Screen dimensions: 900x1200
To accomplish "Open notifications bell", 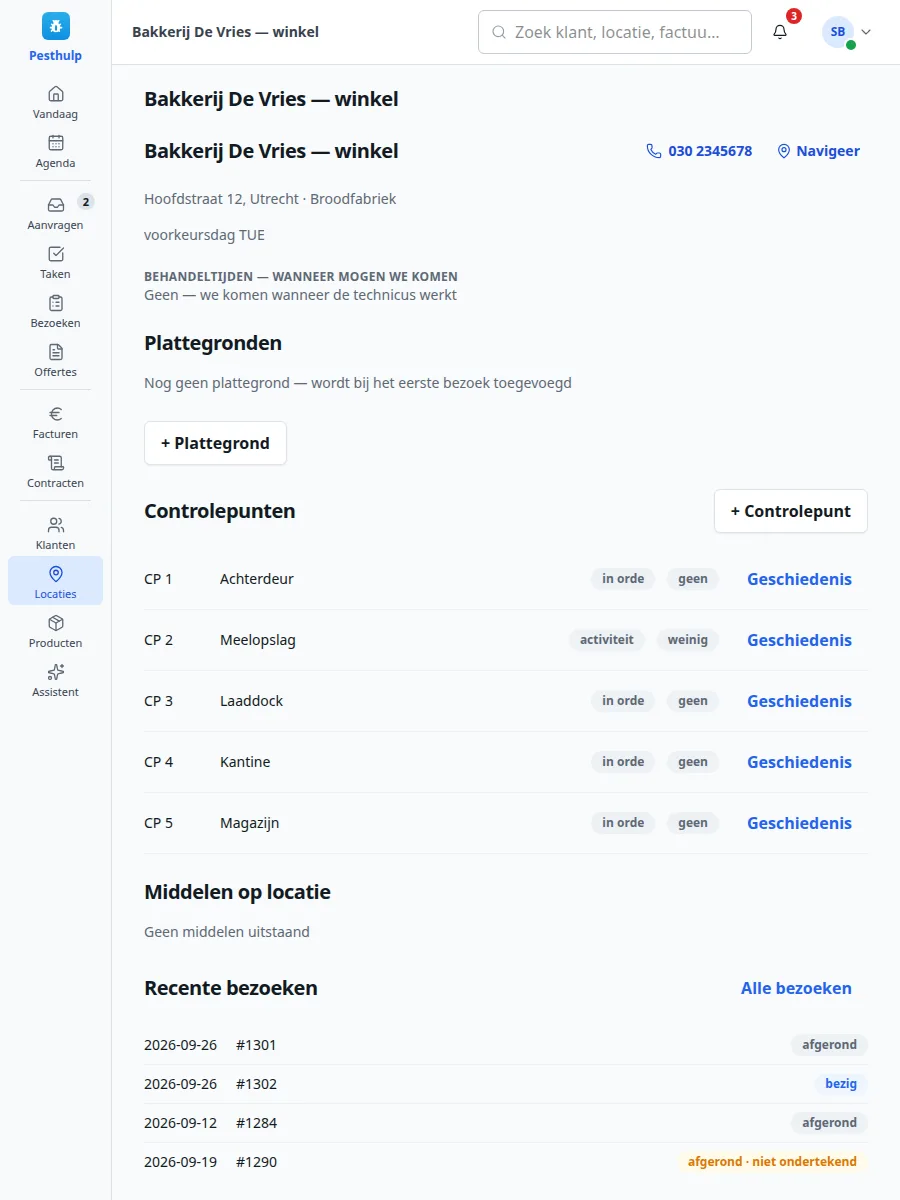I will (780, 32).
